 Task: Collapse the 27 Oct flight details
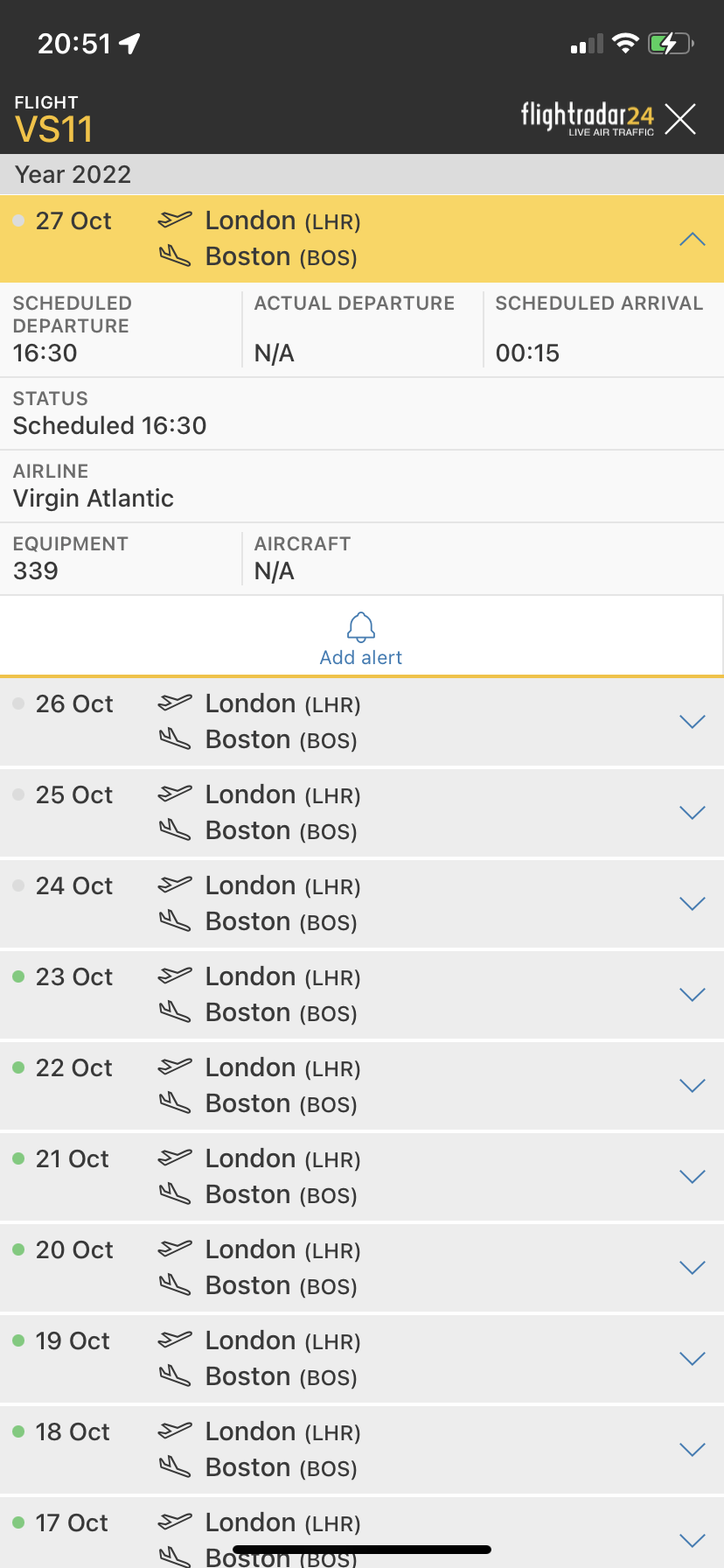point(693,239)
